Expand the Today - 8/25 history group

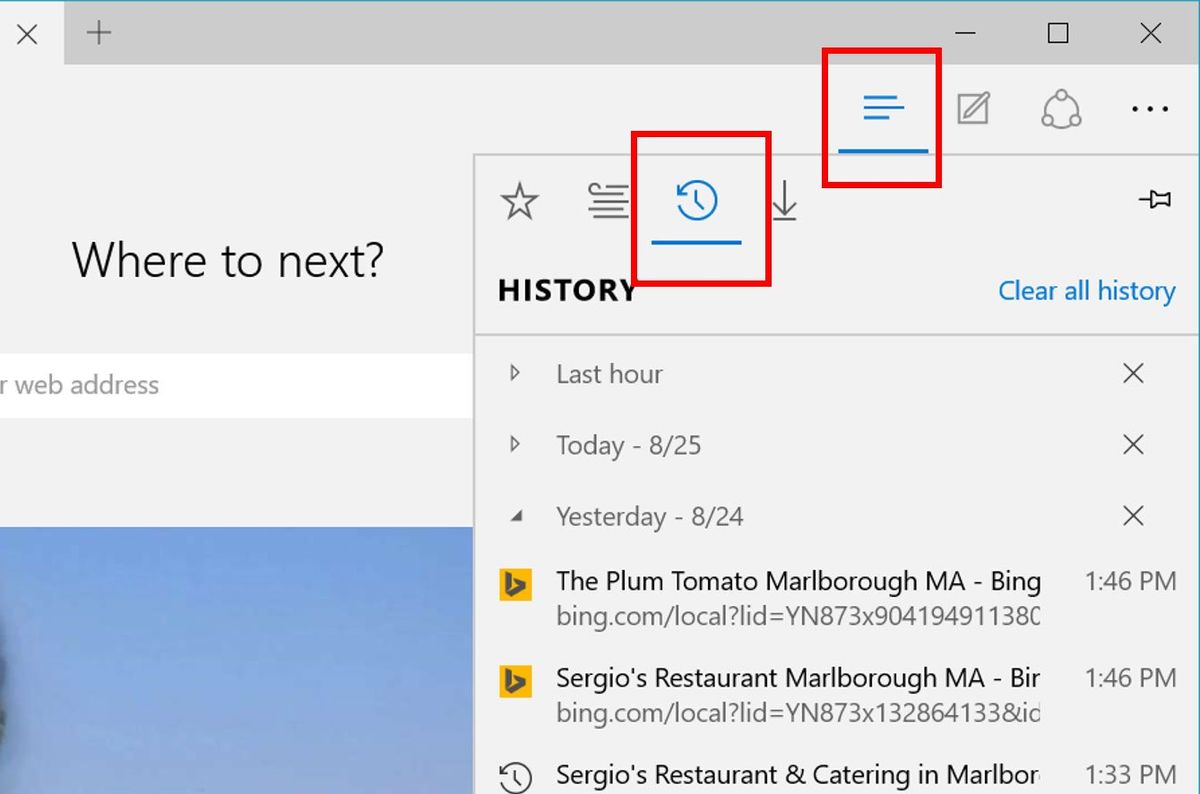click(513, 445)
